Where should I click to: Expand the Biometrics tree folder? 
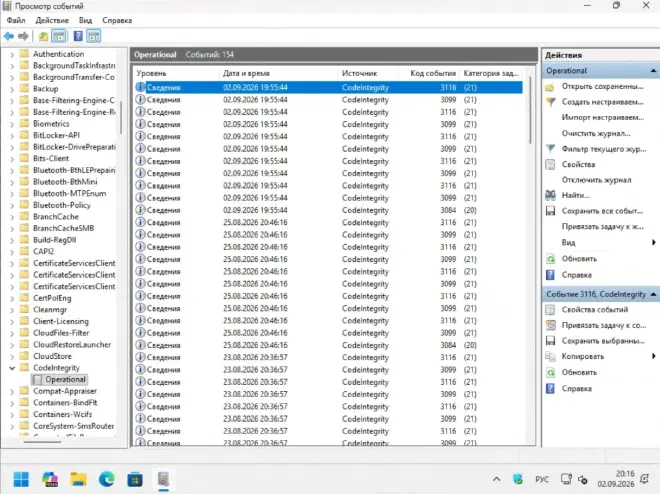12,124
